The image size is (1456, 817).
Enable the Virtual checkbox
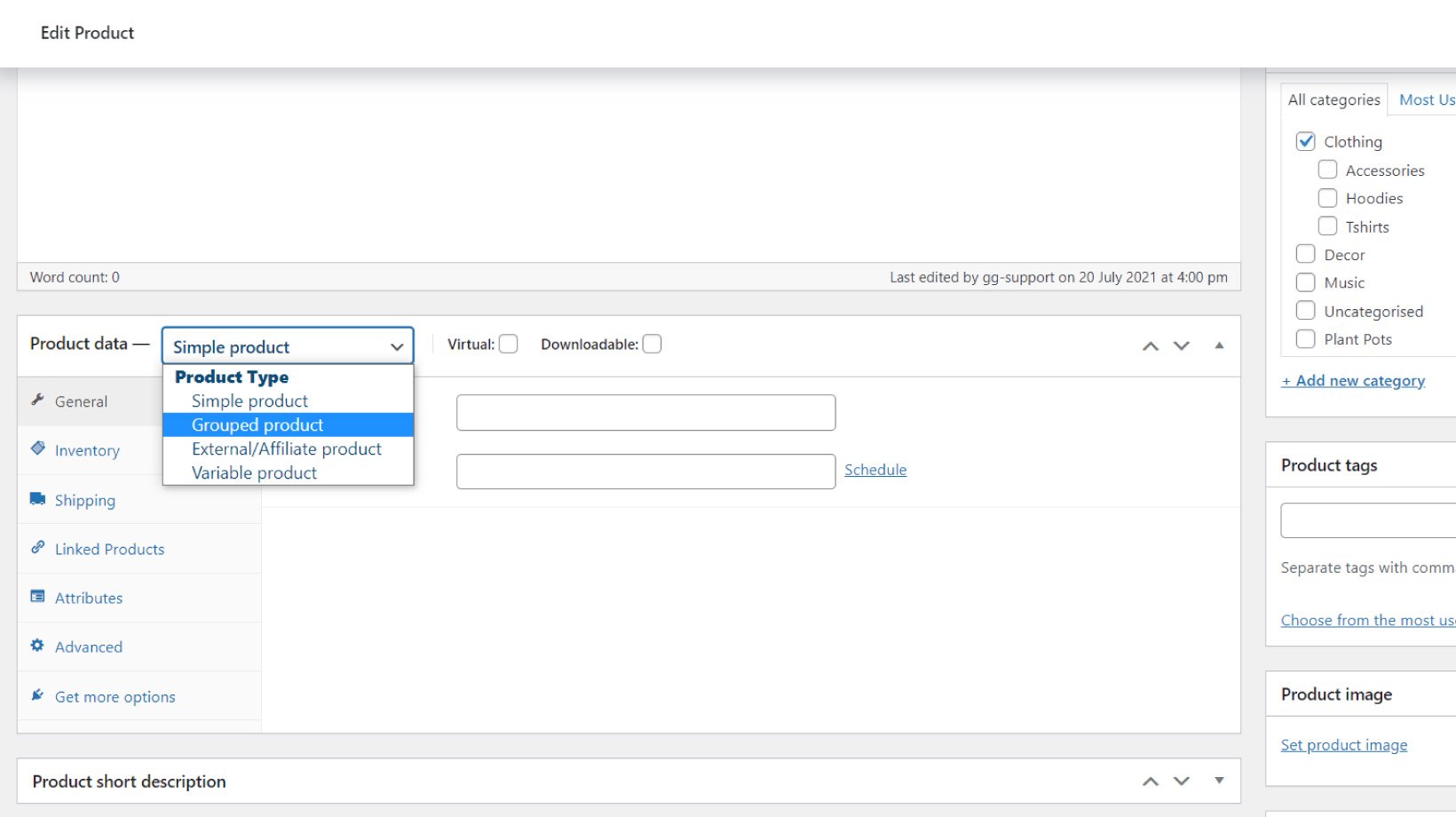click(x=508, y=343)
